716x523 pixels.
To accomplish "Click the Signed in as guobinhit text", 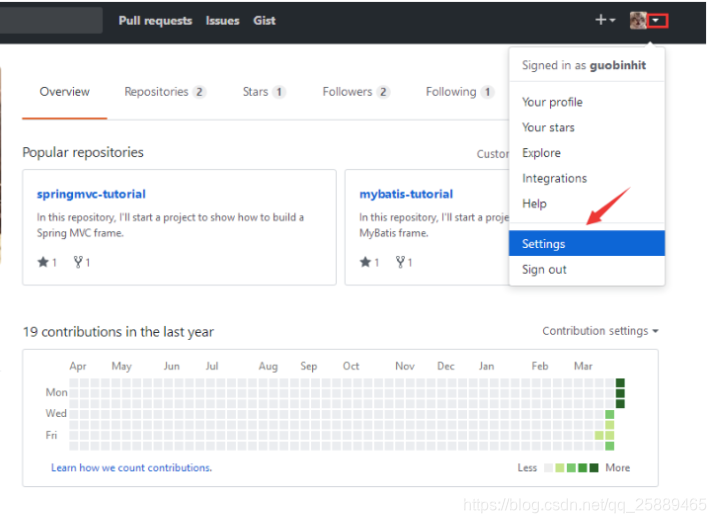I will [584, 65].
